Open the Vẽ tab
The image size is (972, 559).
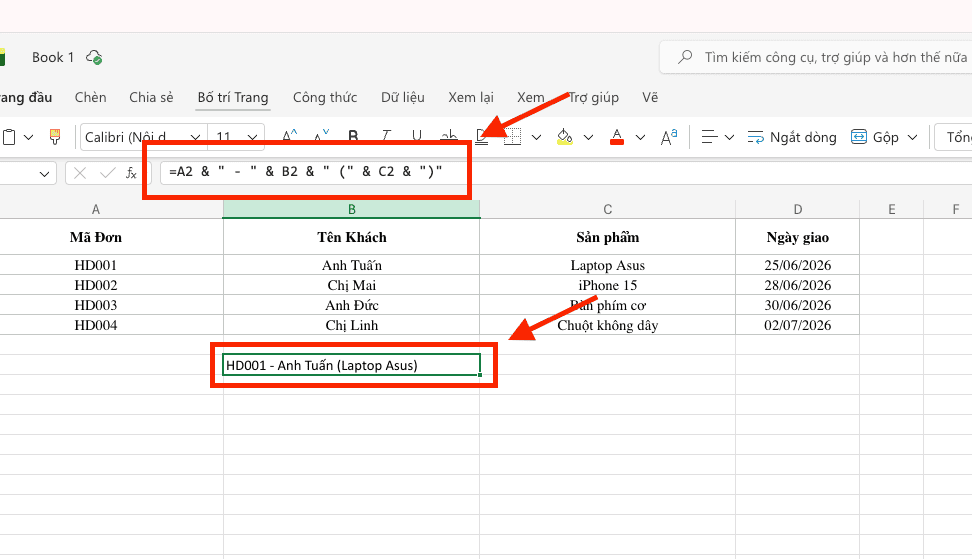[650, 97]
